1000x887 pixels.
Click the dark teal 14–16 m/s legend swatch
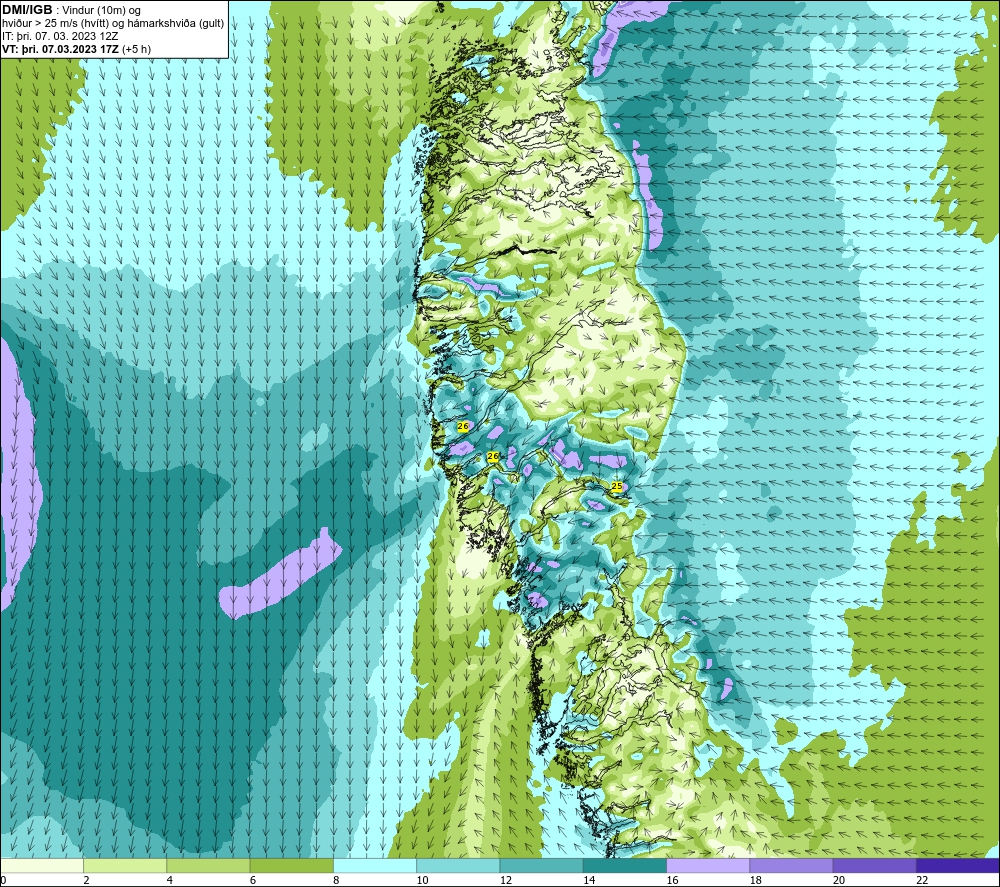pos(625,865)
